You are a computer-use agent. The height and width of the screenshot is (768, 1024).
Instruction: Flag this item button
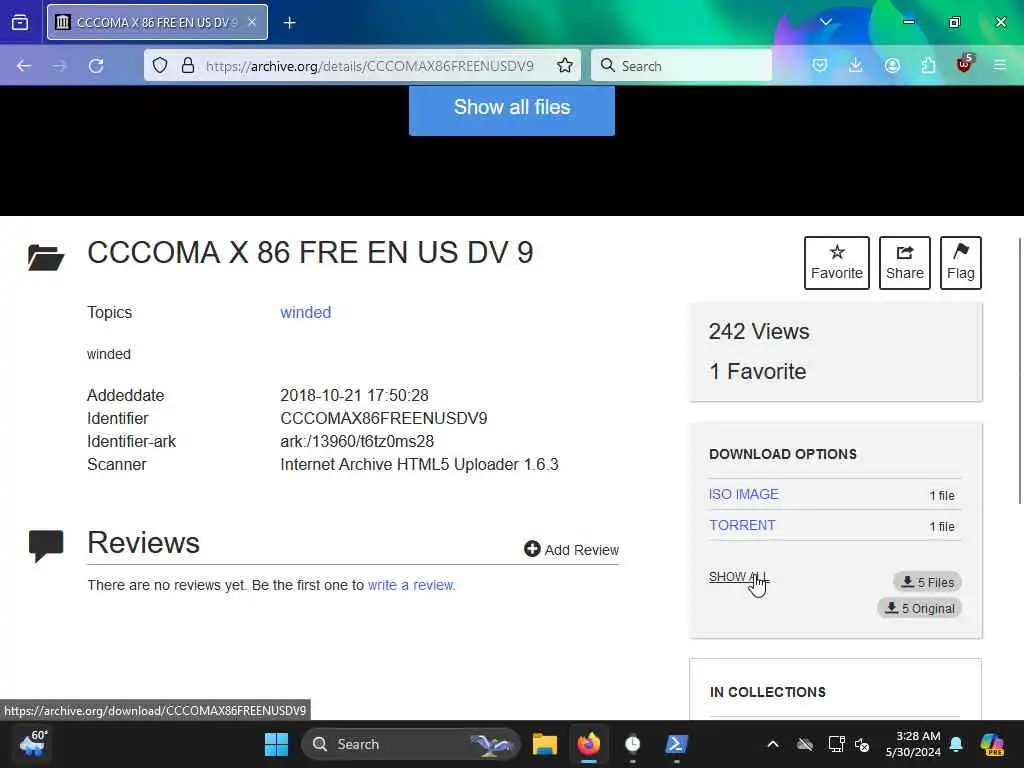(961, 263)
